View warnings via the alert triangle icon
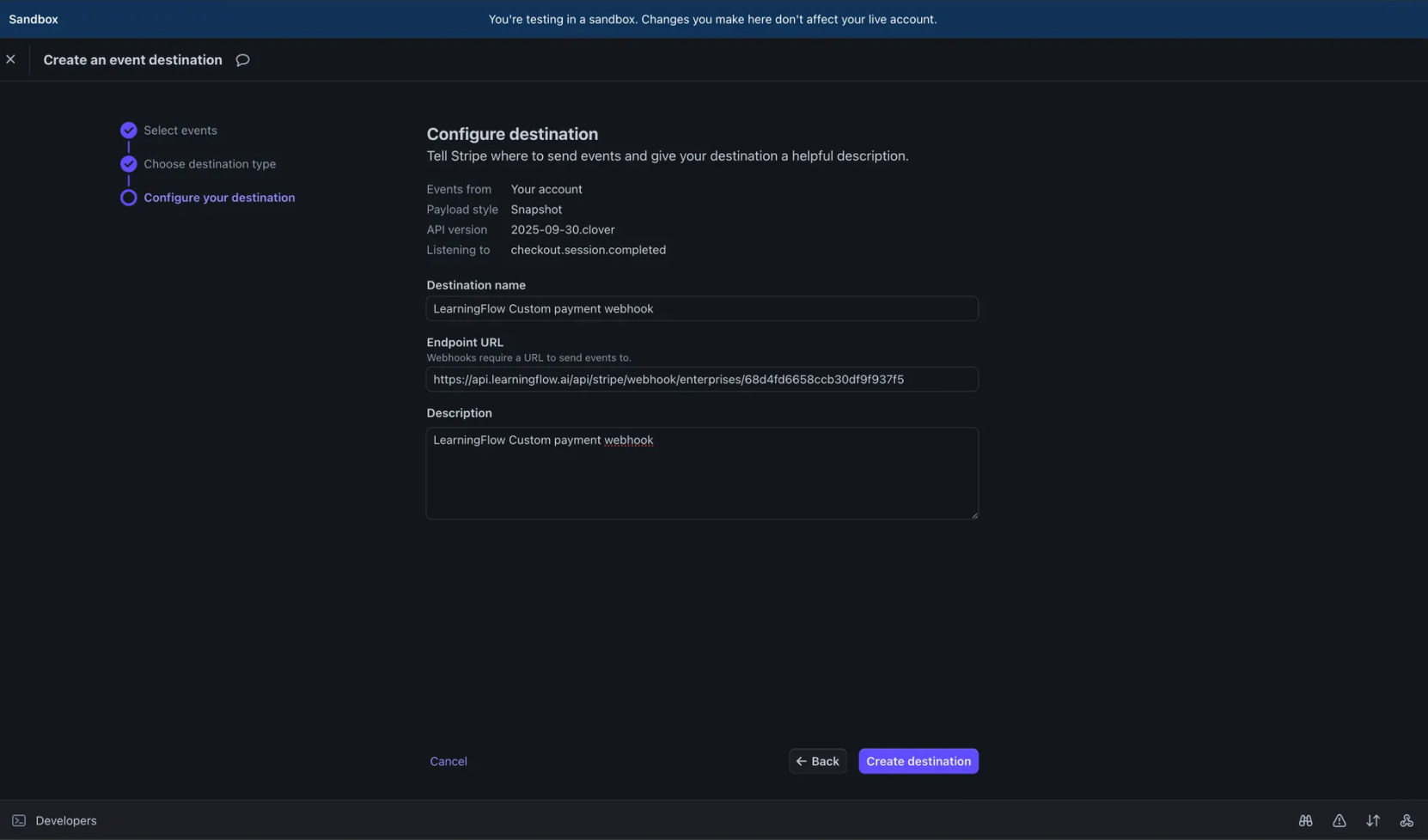Screen dimensions: 1428x840 (1340, 820)
